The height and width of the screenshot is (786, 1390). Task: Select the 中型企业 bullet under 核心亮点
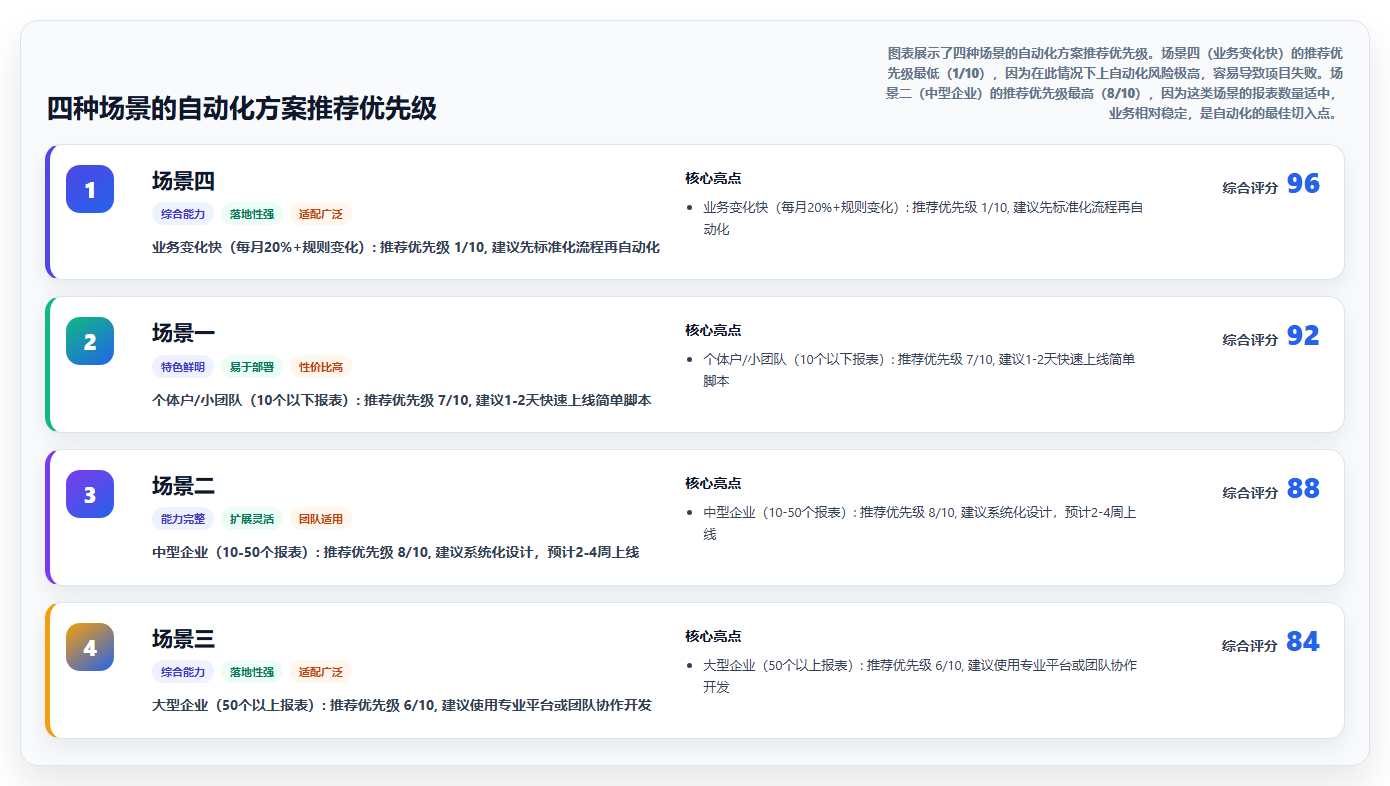pos(919,523)
